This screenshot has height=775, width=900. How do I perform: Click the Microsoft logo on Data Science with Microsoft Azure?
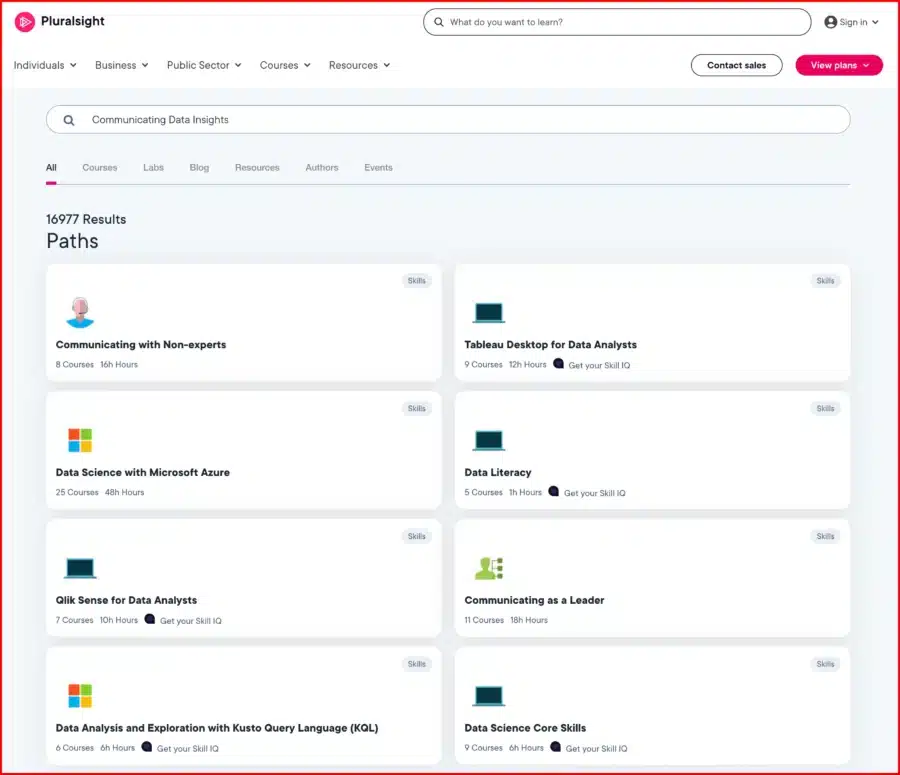[80, 440]
